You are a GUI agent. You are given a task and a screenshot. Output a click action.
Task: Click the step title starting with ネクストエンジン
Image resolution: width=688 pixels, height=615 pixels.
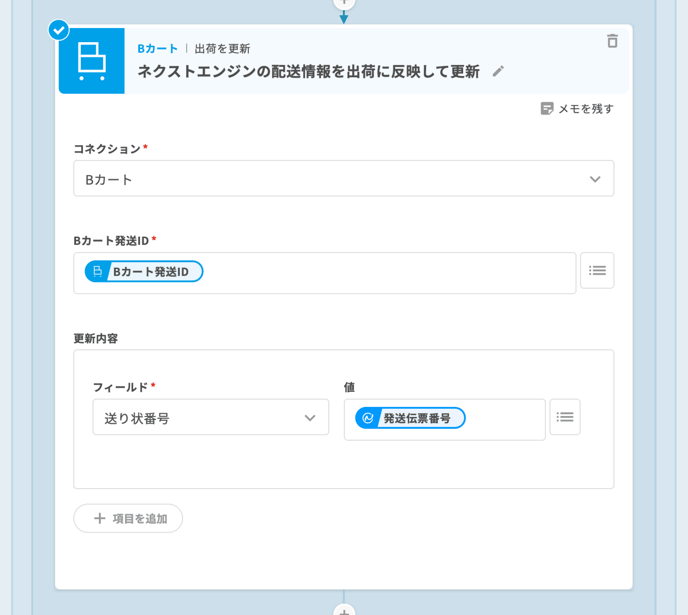[x=308, y=71]
